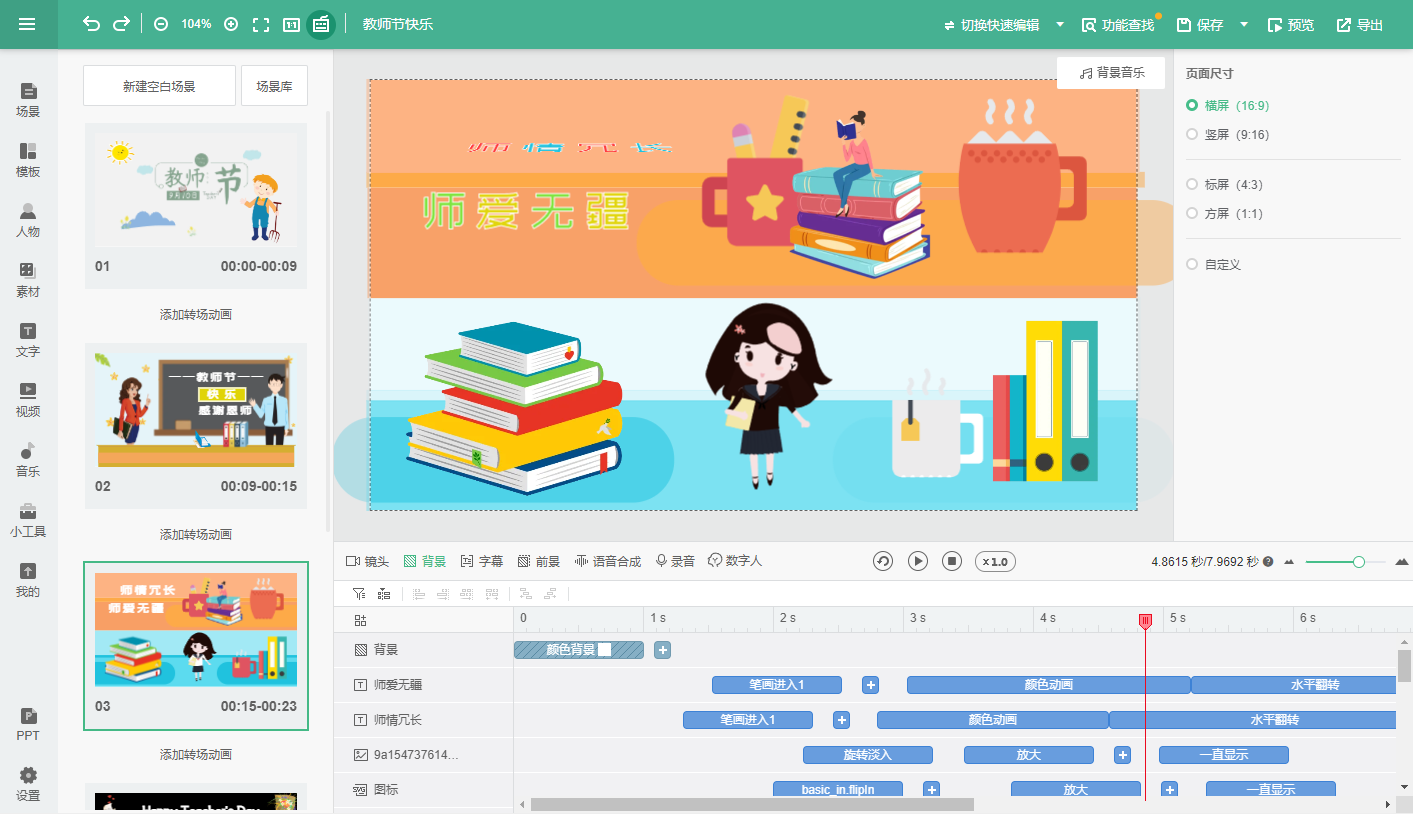This screenshot has height=814, width=1413.
Task: Open 小工具 (Widgets) in left sidebar
Action: coord(28,520)
